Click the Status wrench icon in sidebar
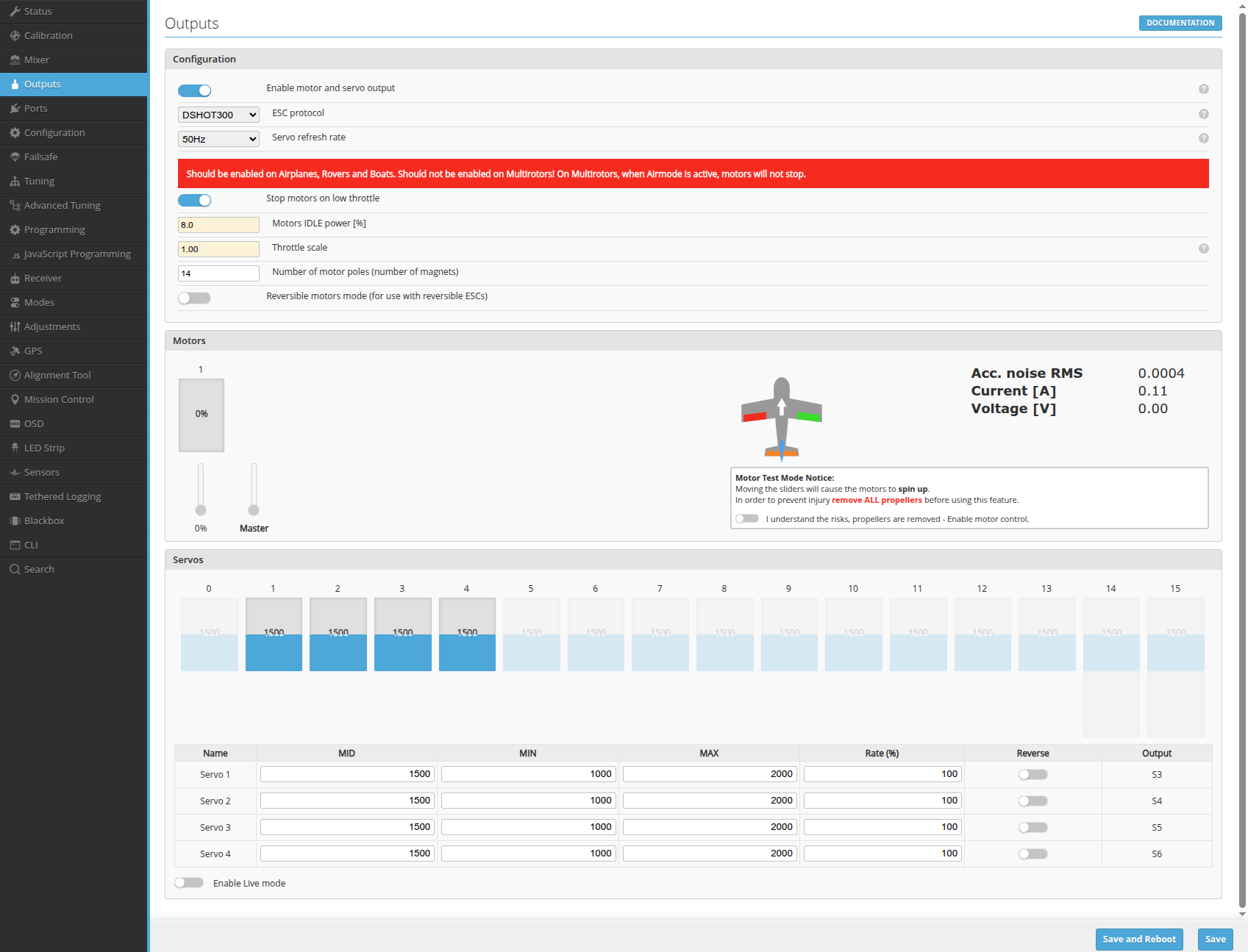The height and width of the screenshot is (952, 1248). [x=15, y=11]
